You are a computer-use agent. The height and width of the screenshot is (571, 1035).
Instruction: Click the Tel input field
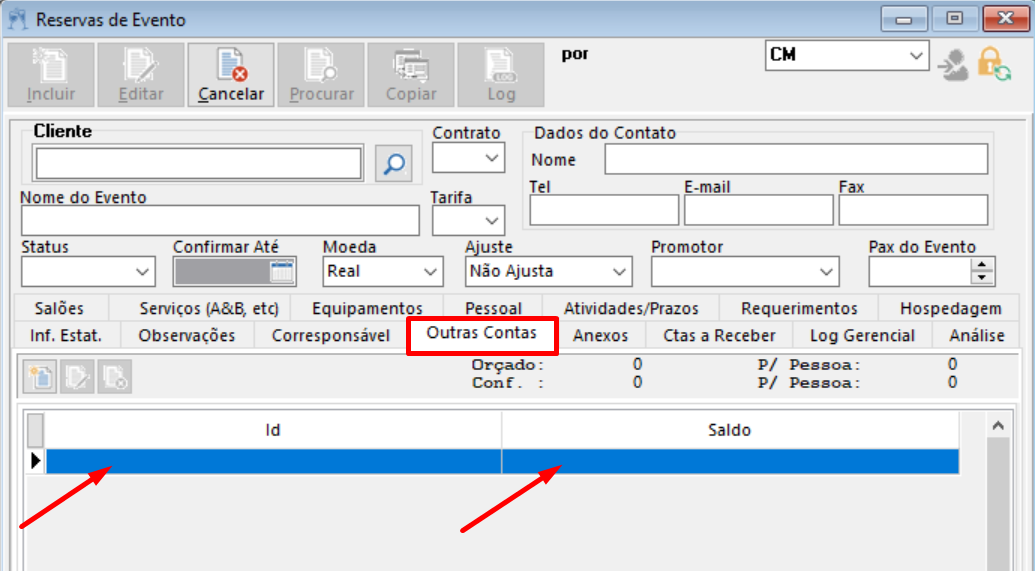(604, 210)
